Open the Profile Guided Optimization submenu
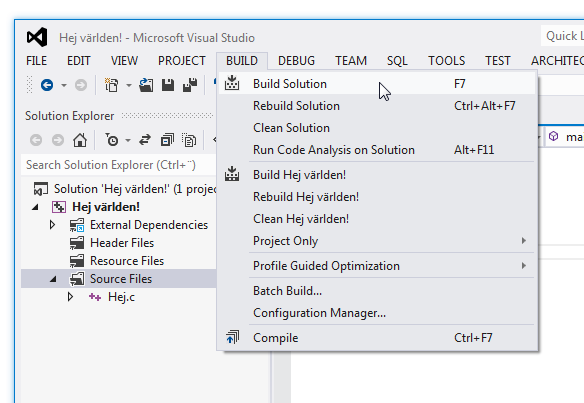Screen dimensions: 584x403 coord(376,266)
